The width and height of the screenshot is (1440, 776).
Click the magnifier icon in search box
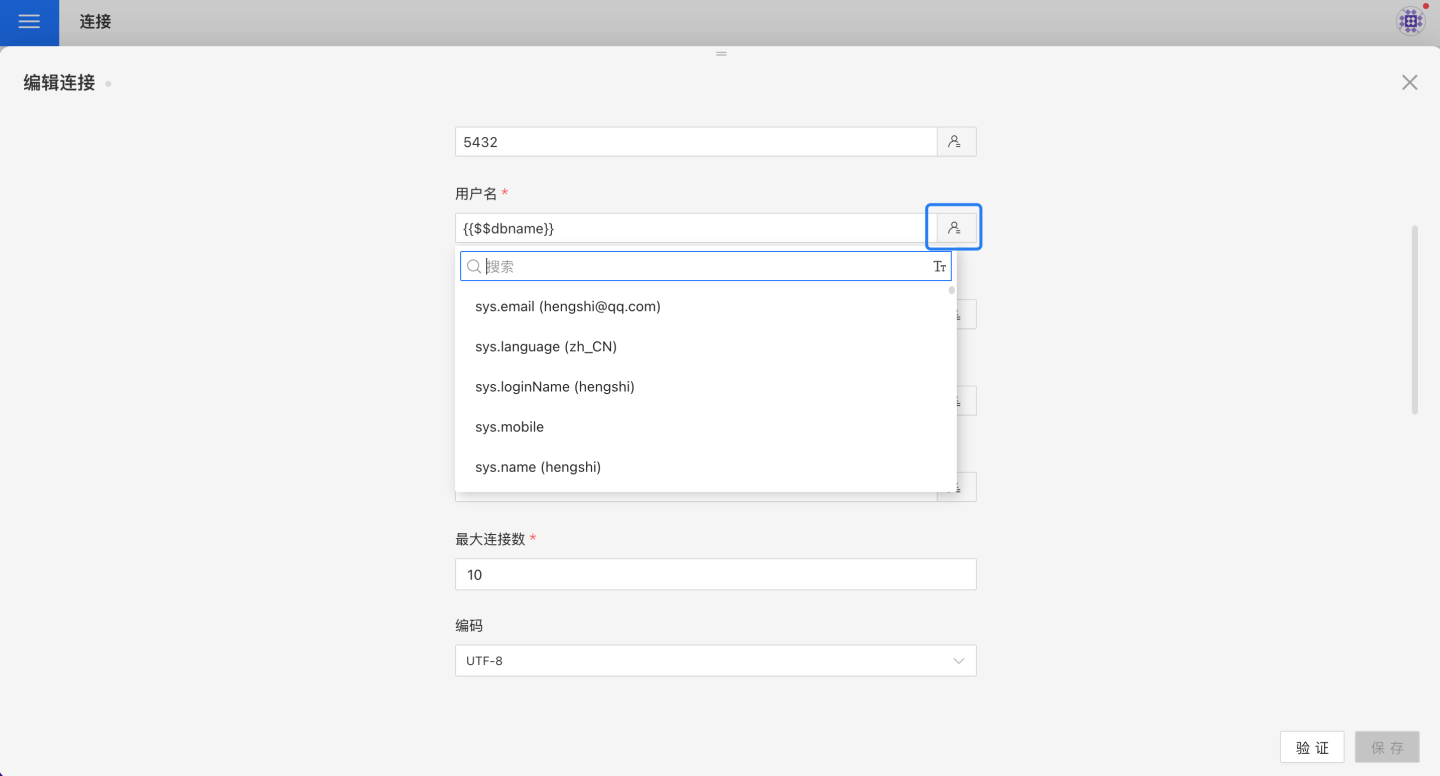tap(474, 267)
